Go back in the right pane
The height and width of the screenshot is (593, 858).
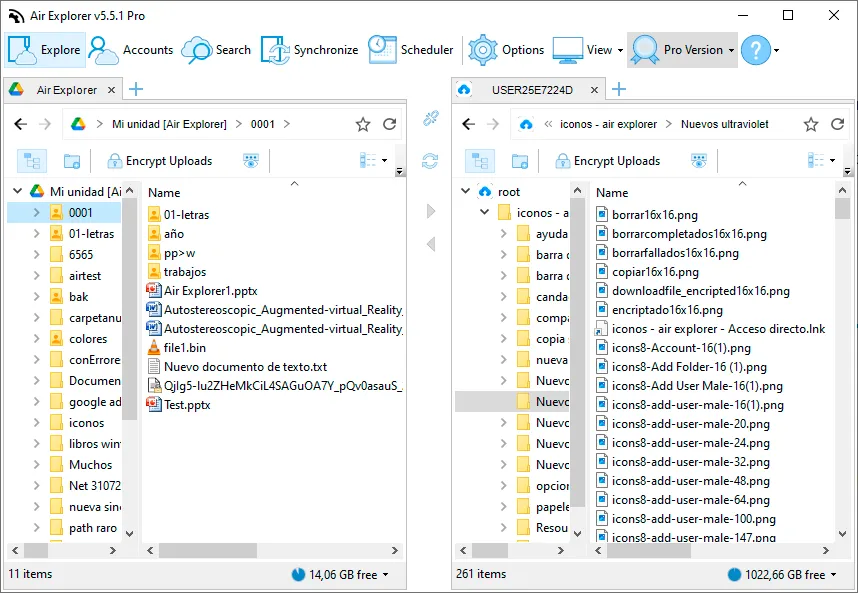point(469,124)
